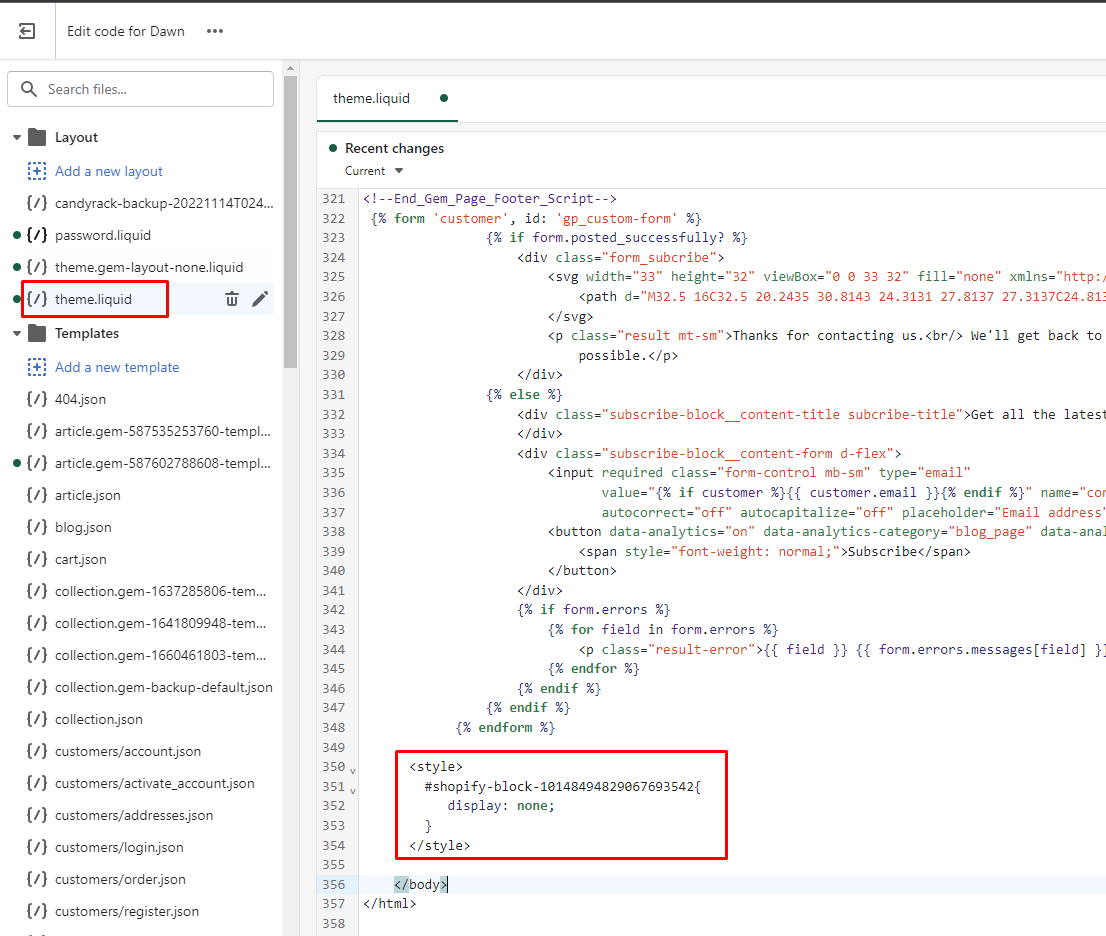The image size is (1106, 936).
Task: Click Add a new template link
Action: point(117,367)
